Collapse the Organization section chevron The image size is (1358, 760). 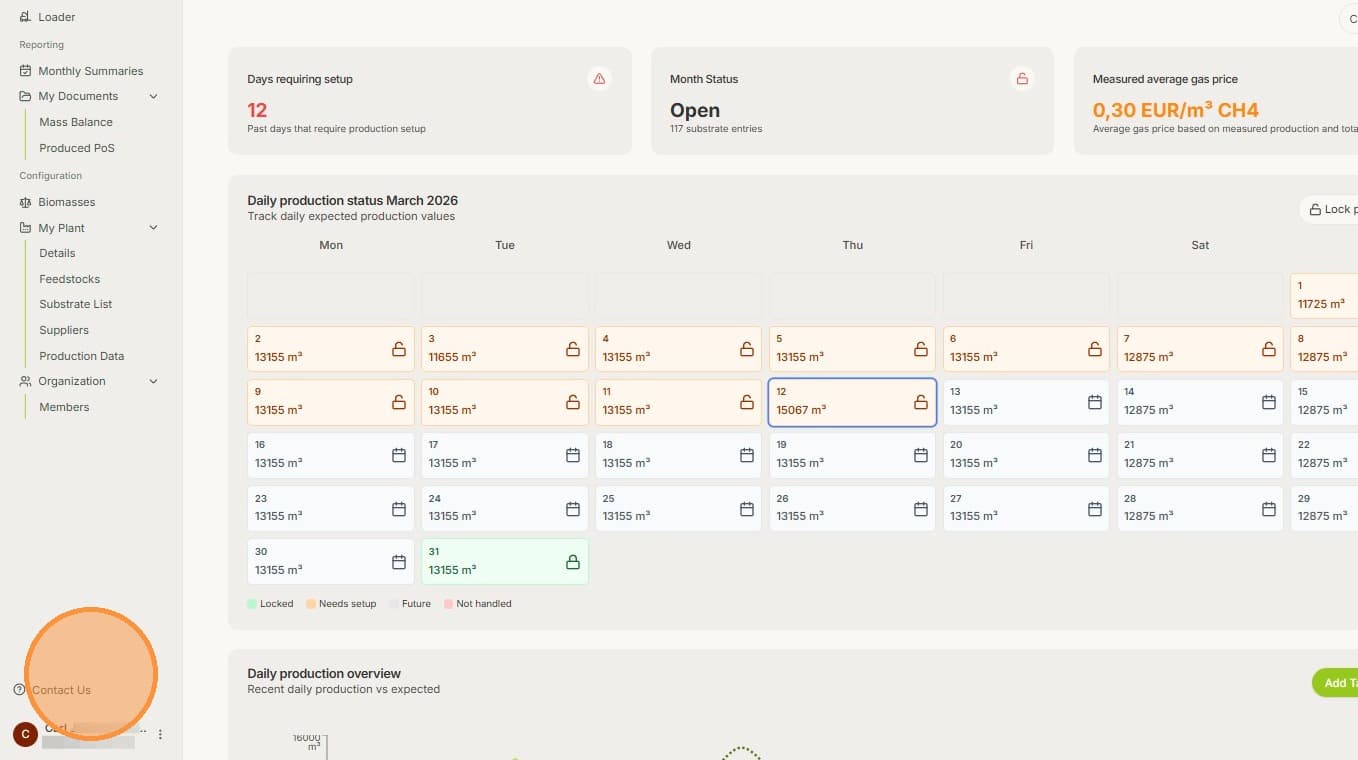coord(153,381)
